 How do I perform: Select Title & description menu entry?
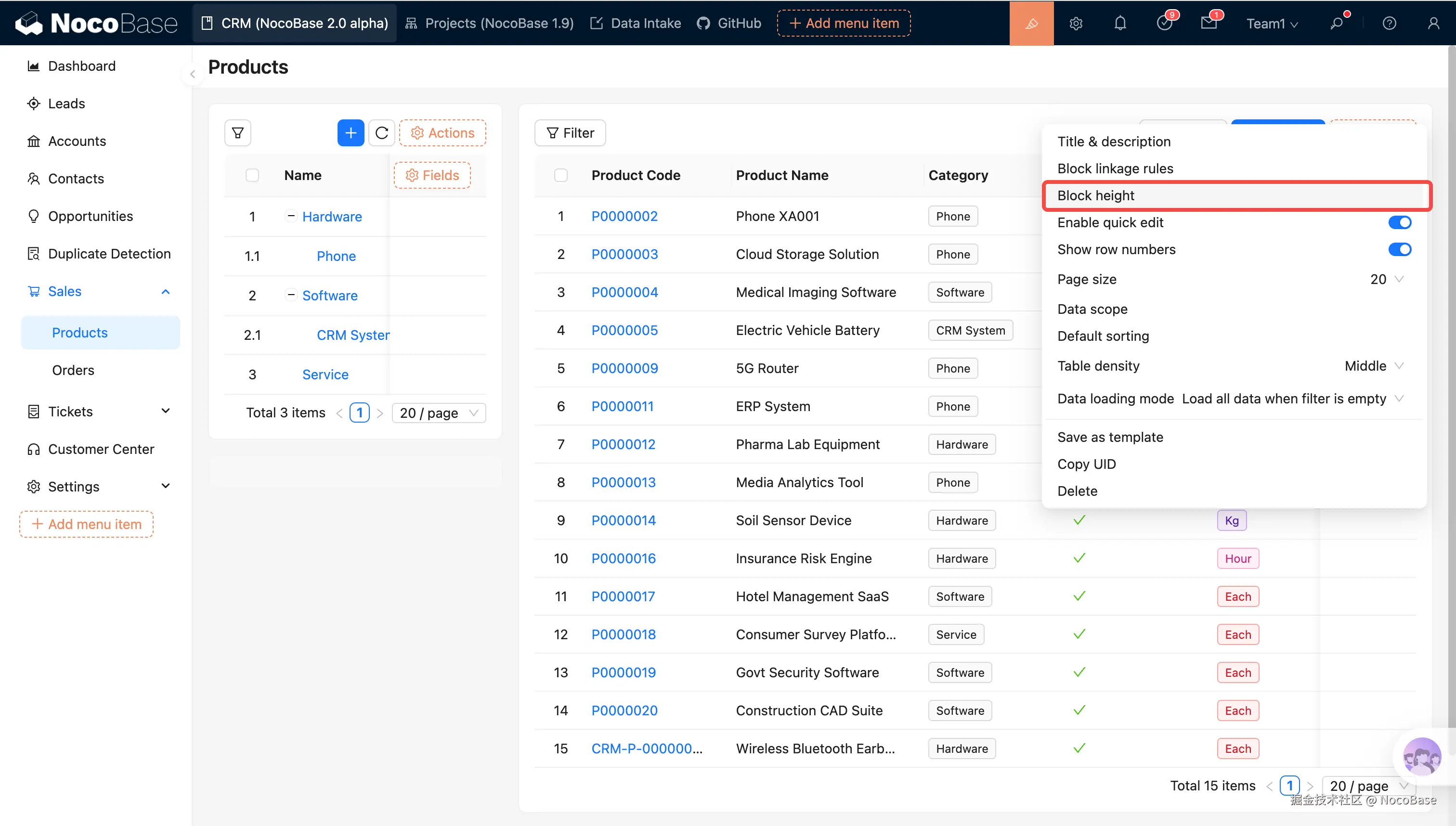click(x=1234, y=142)
